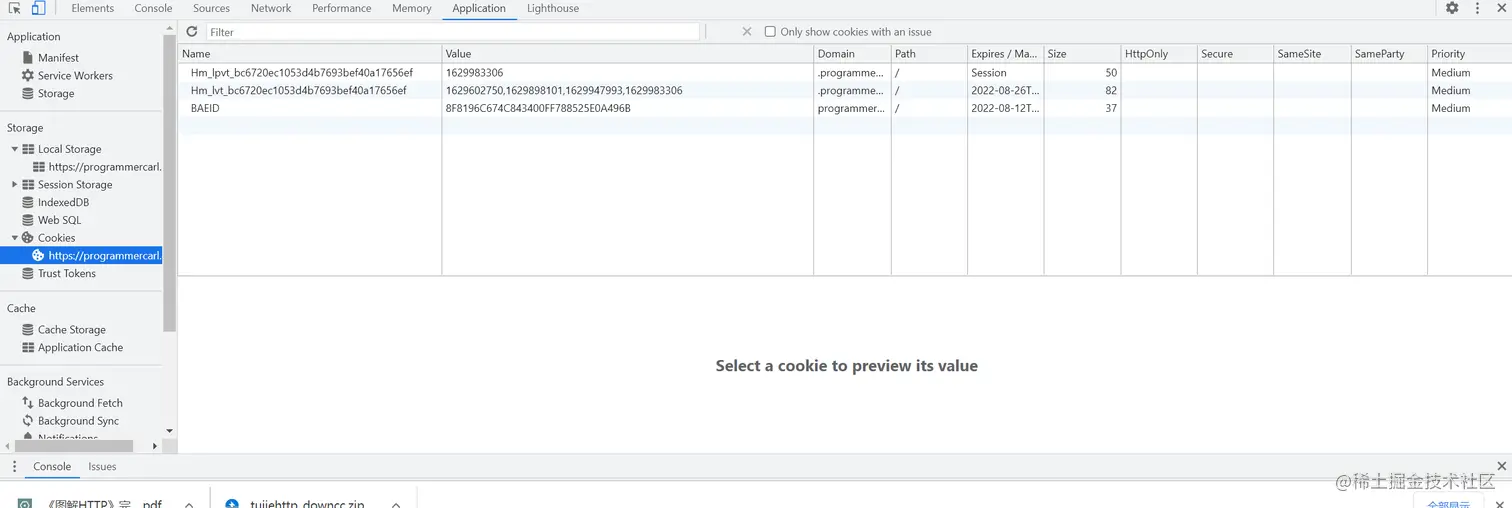The width and height of the screenshot is (1512, 508).
Task: Focus the cookie Filter input field
Action: pyautogui.click(x=453, y=32)
